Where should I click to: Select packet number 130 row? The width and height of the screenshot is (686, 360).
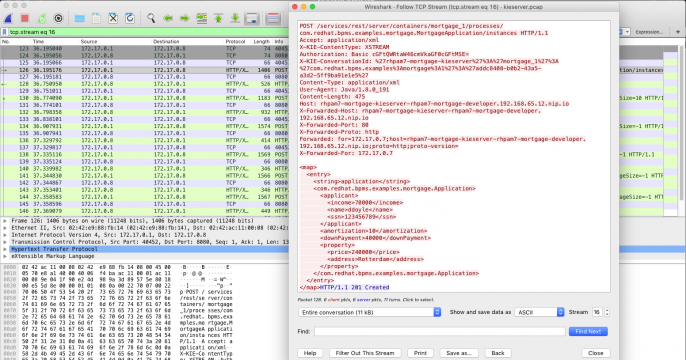pyautogui.click(x=144, y=98)
